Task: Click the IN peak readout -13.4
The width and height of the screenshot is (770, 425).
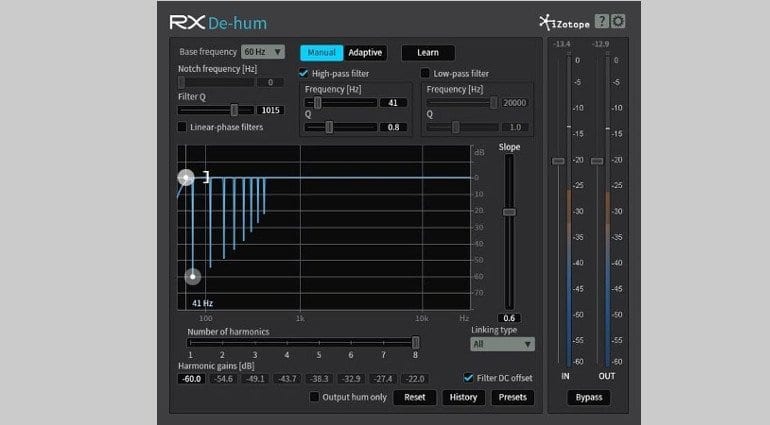Action: tap(561, 44)
